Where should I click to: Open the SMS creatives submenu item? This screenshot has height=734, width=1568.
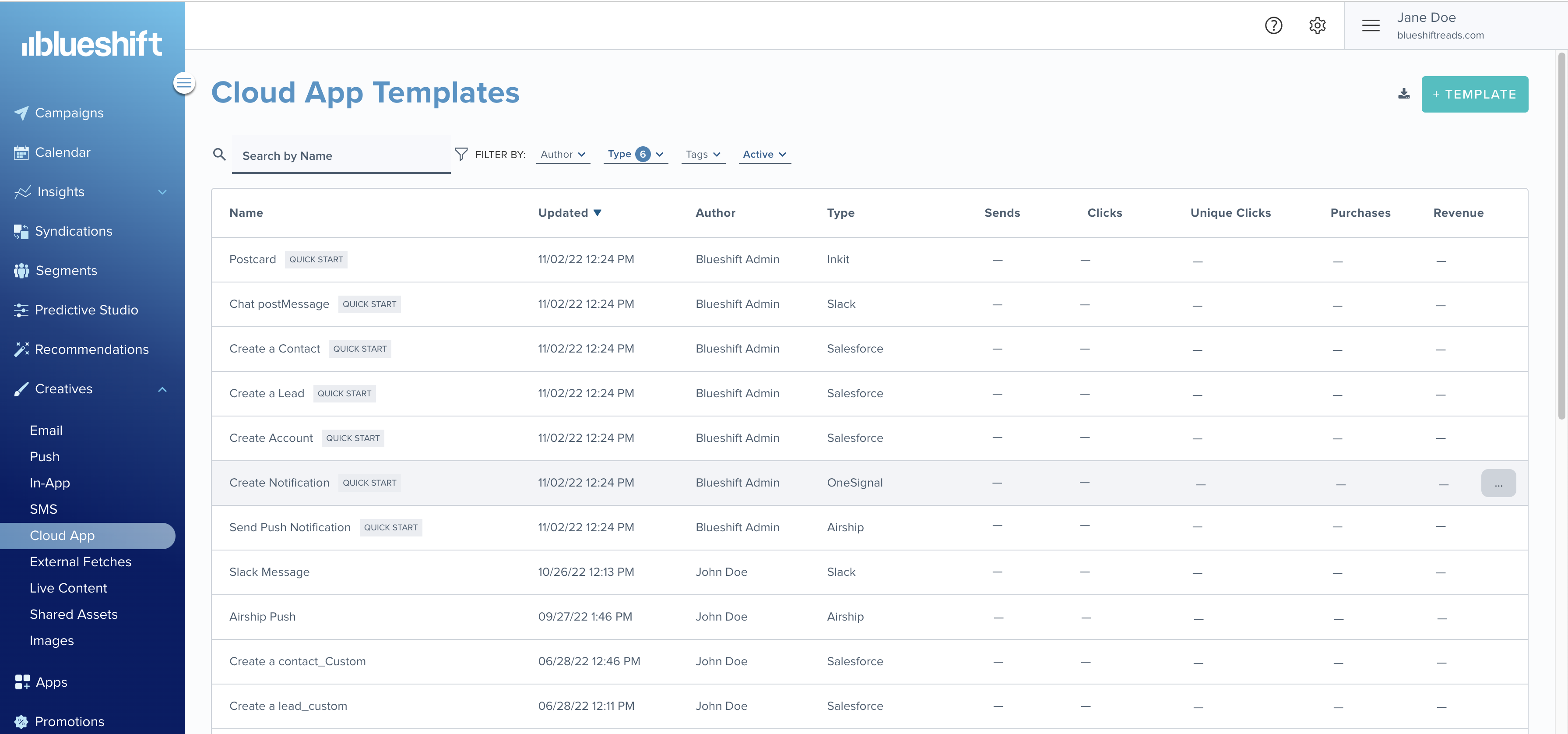pos(43,509)
